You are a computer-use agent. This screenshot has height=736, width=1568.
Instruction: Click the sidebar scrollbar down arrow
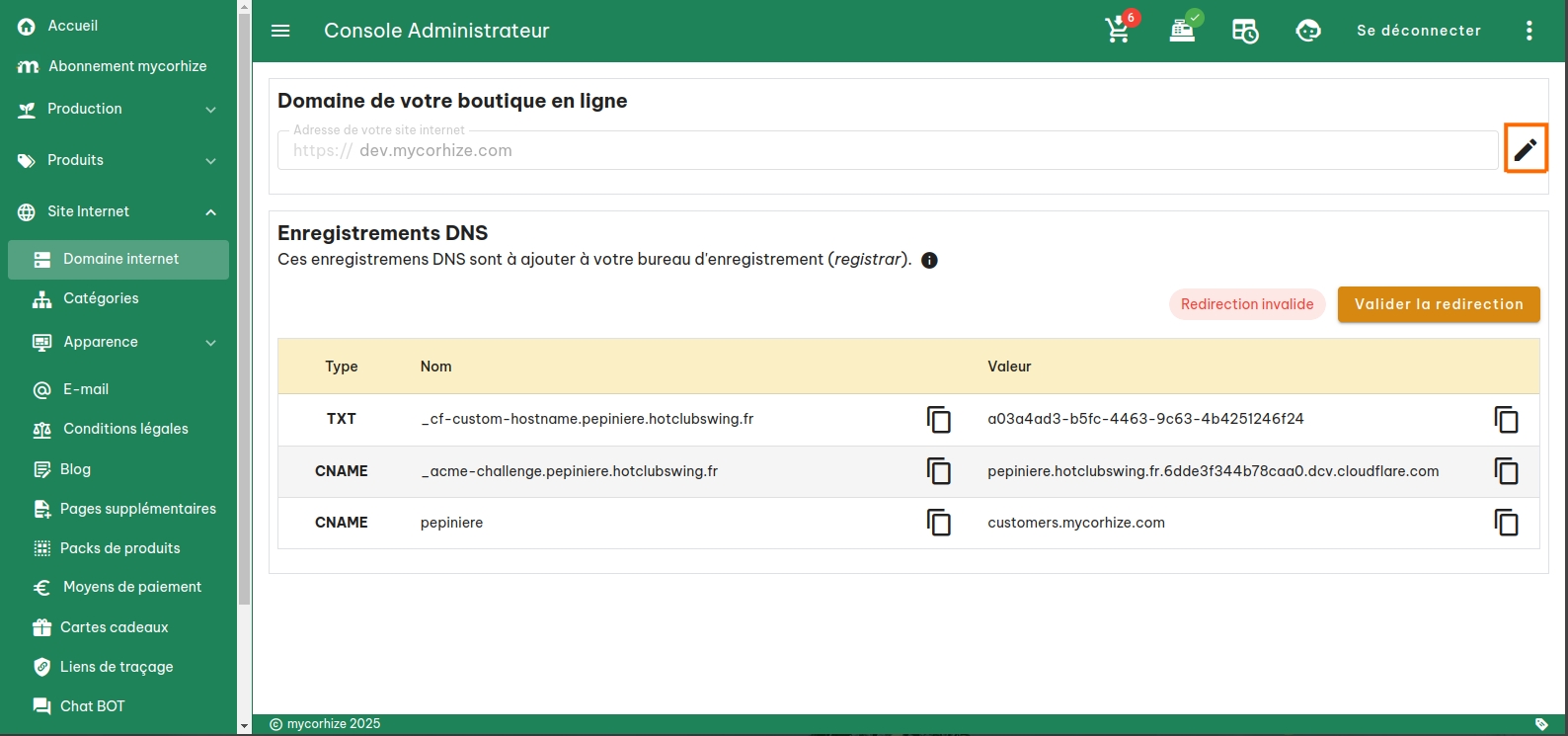click(x=244, y=726)
